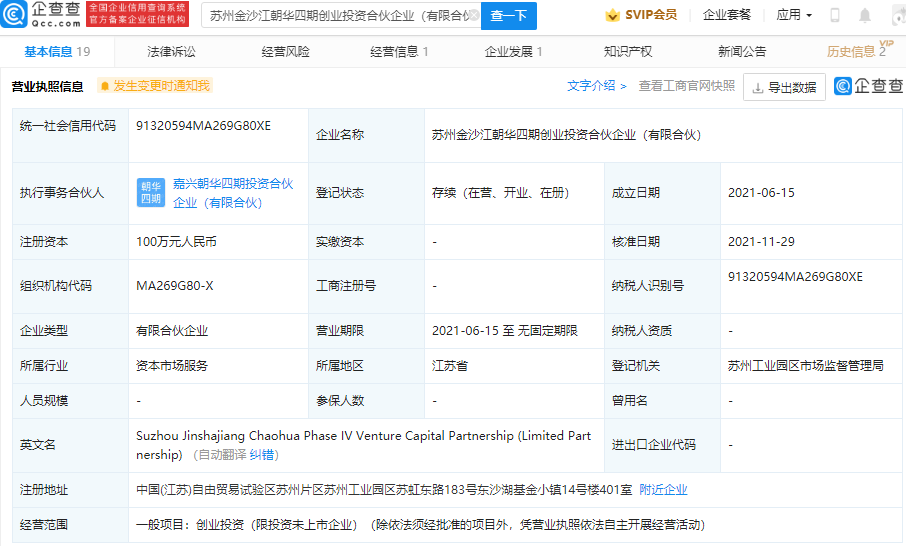Image resolution: width=906 pixels, height=546 pixels.
Task: Switch to the 经营风险 tab
Action: (285, 51)
